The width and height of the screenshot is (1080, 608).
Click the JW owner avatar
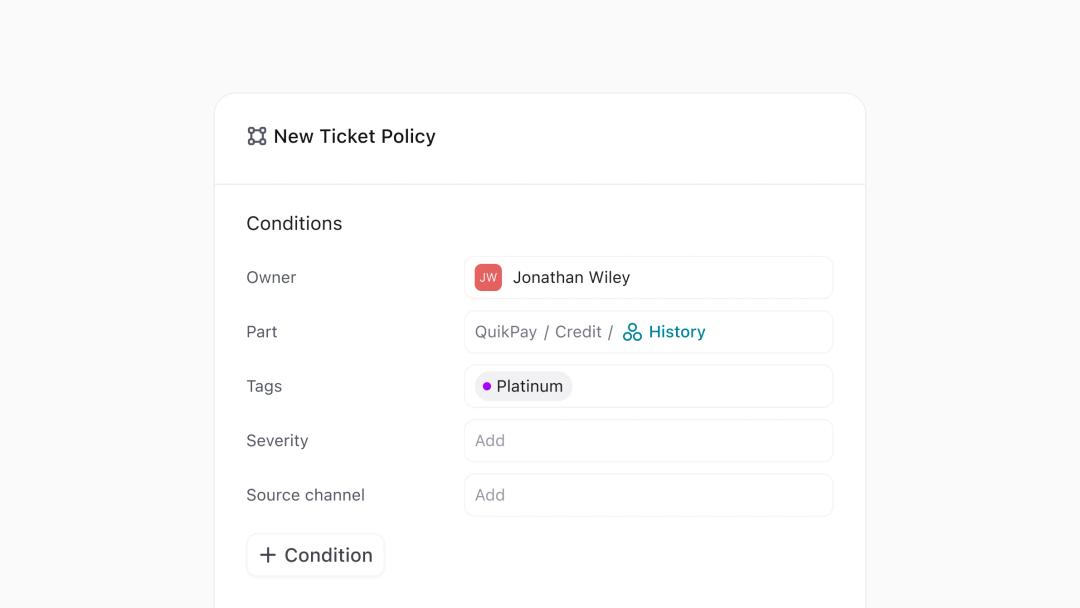coord(488,278)
